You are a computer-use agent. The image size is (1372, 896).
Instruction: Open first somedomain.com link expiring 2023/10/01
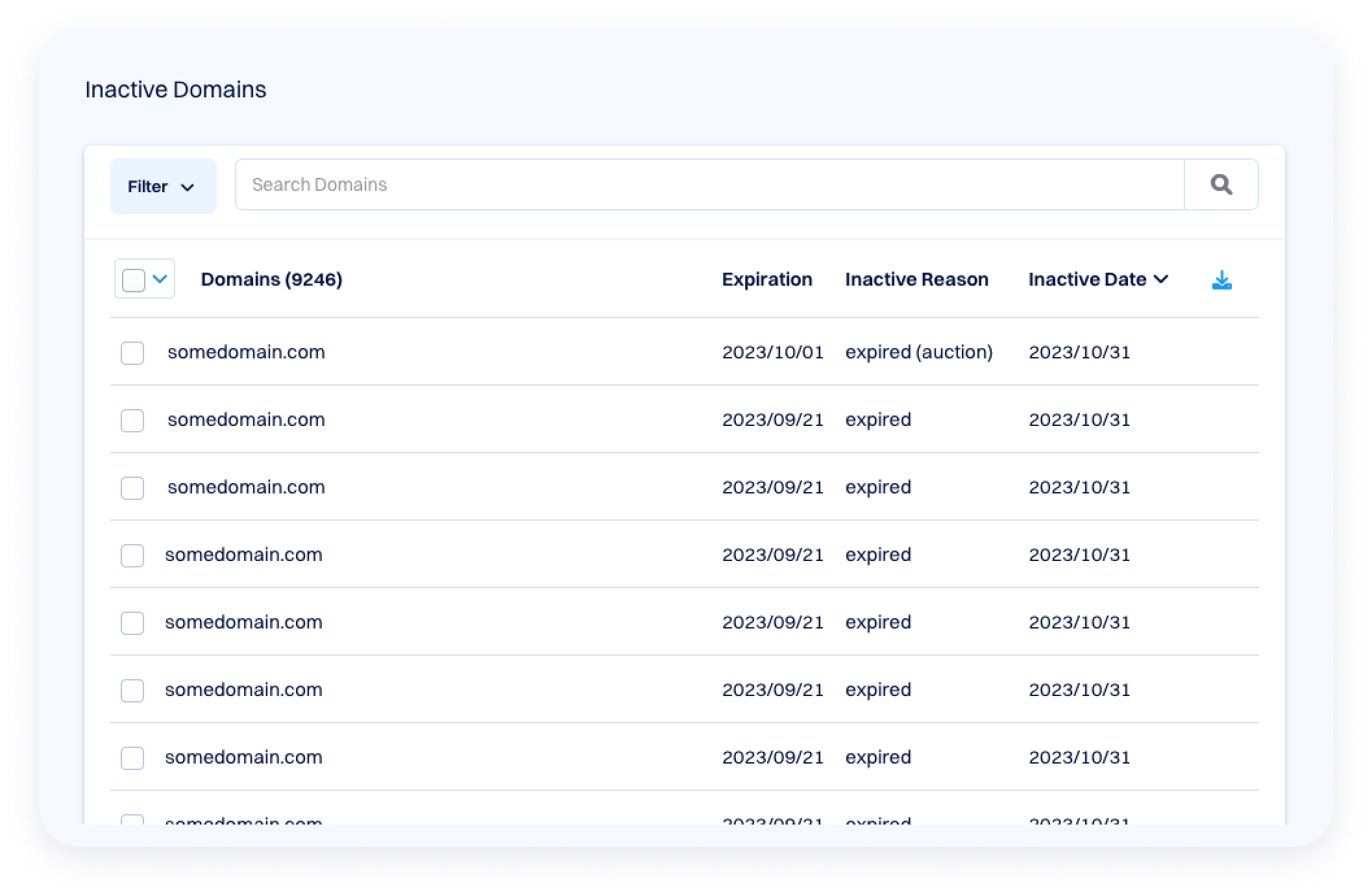pos(246,352)
